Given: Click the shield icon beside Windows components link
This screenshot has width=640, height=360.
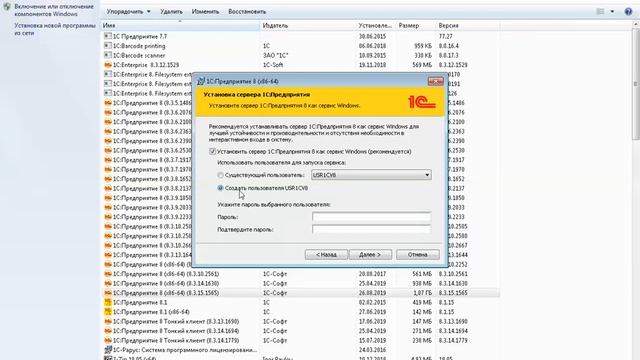Looking at the screenshot, I should pos(7,7).
